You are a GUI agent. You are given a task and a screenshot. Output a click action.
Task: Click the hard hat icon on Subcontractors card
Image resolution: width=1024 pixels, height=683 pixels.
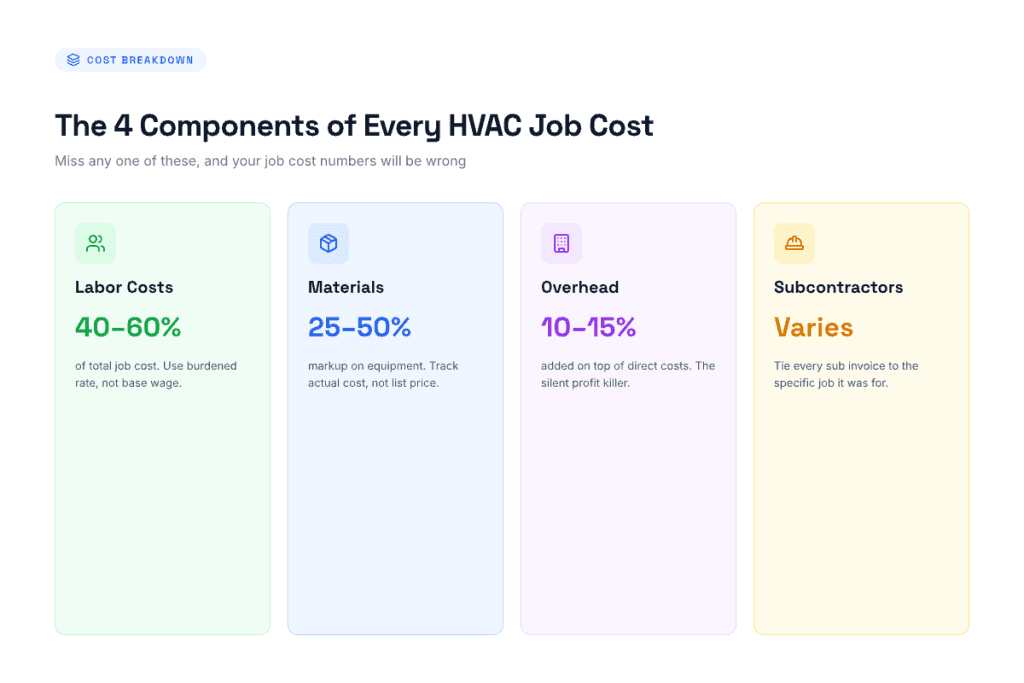(x=794, y=243)
